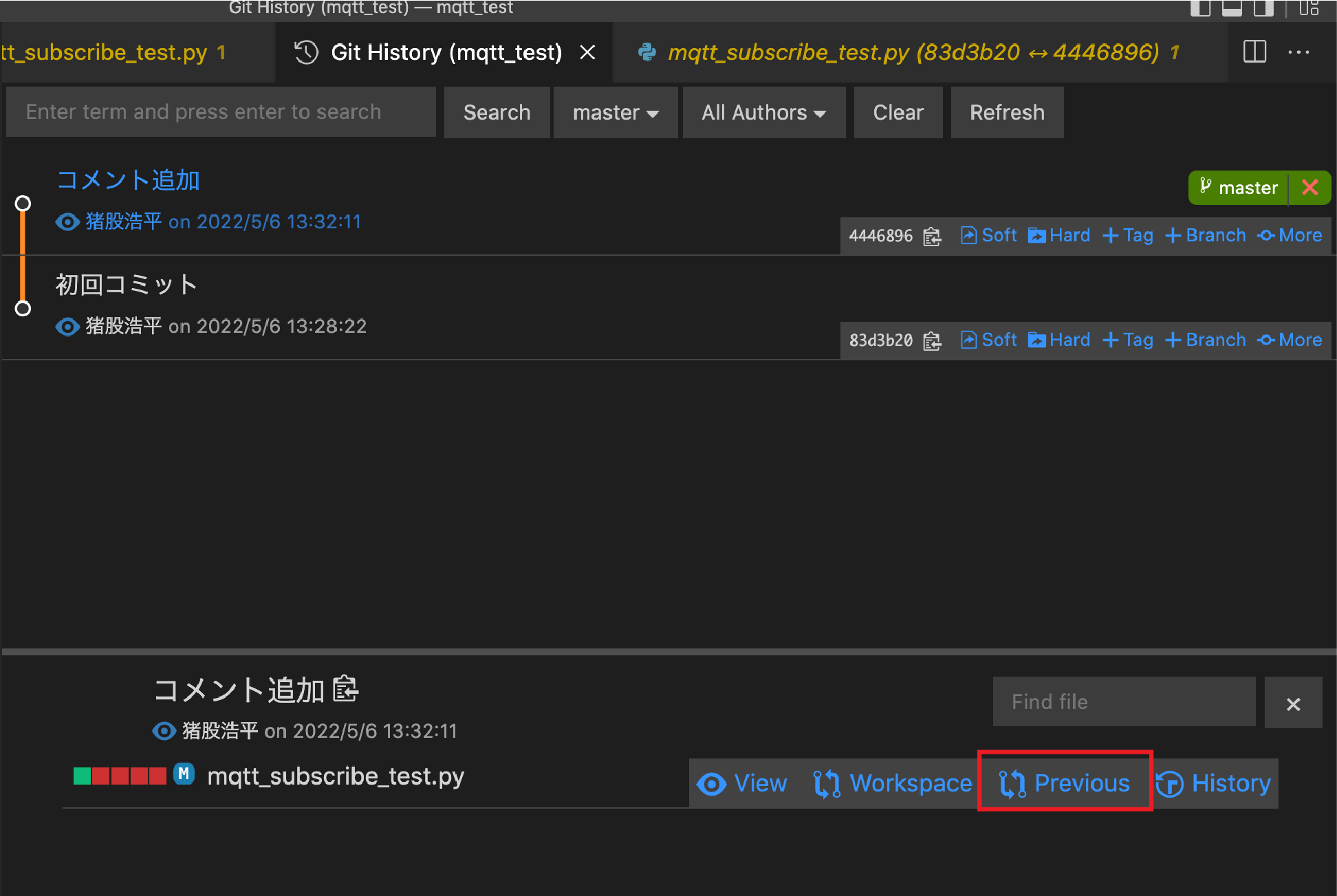
Task: Copy commit hash 4446896 to clipboard
Action: pos(932,237)
